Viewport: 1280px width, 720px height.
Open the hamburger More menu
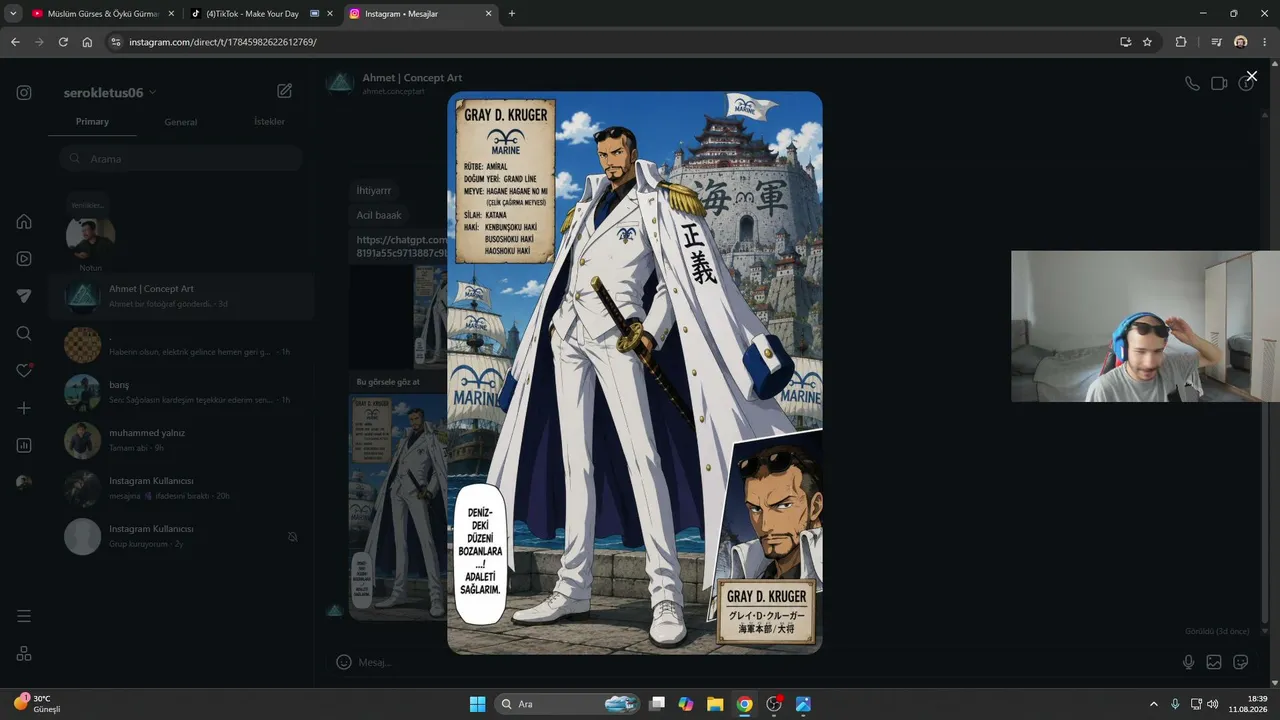coord(24,616)
